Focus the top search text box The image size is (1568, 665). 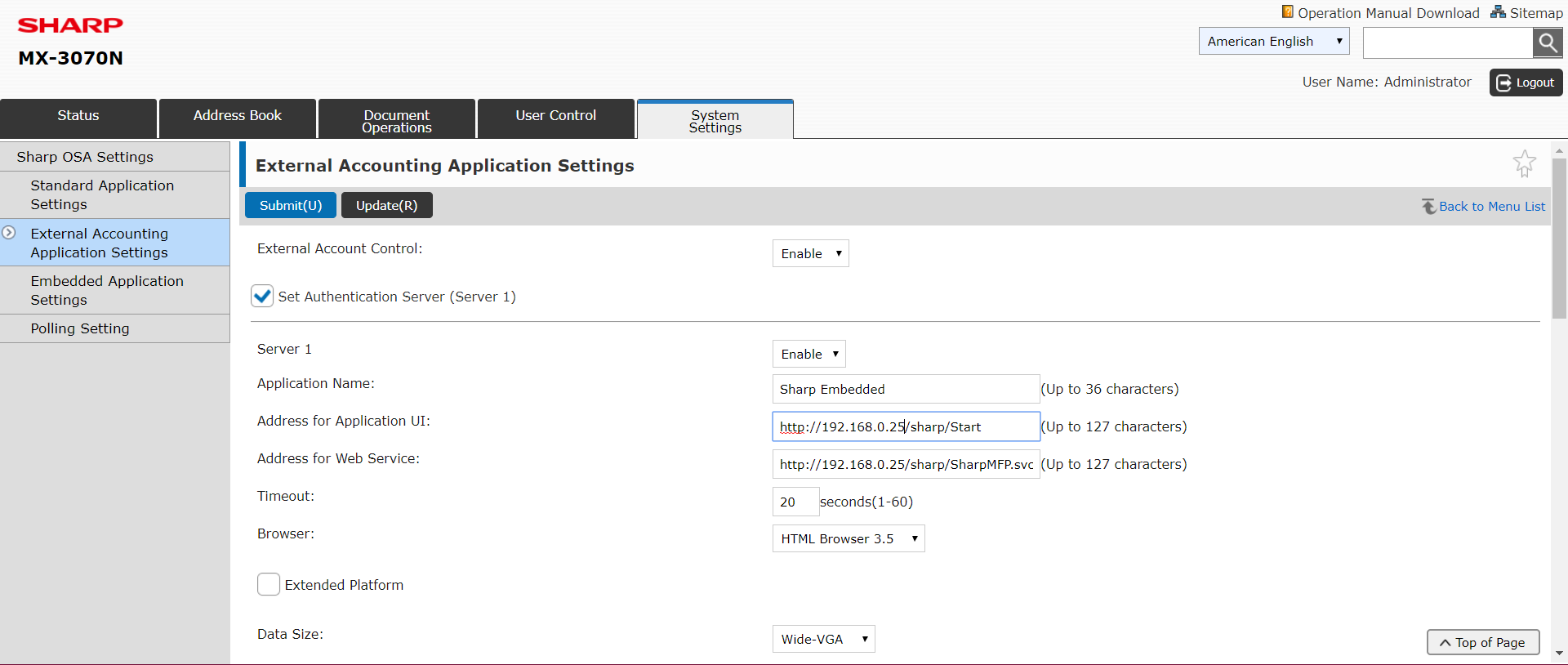[x=1448, y=42]
